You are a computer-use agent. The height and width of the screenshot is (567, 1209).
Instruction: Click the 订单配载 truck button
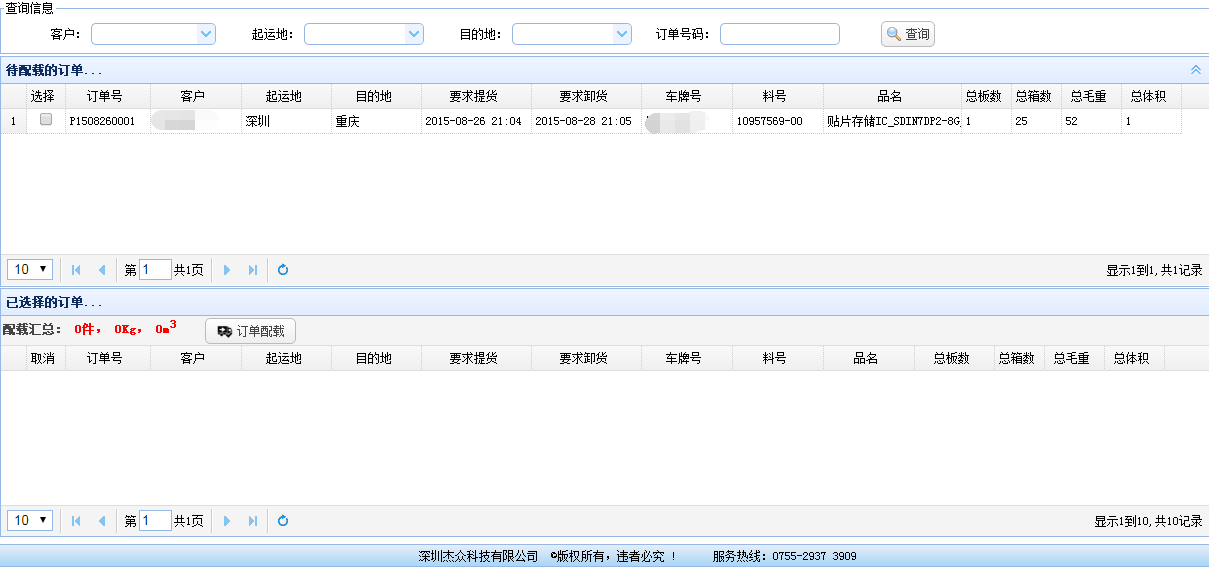pyautogui.click(x=250, y=331)
